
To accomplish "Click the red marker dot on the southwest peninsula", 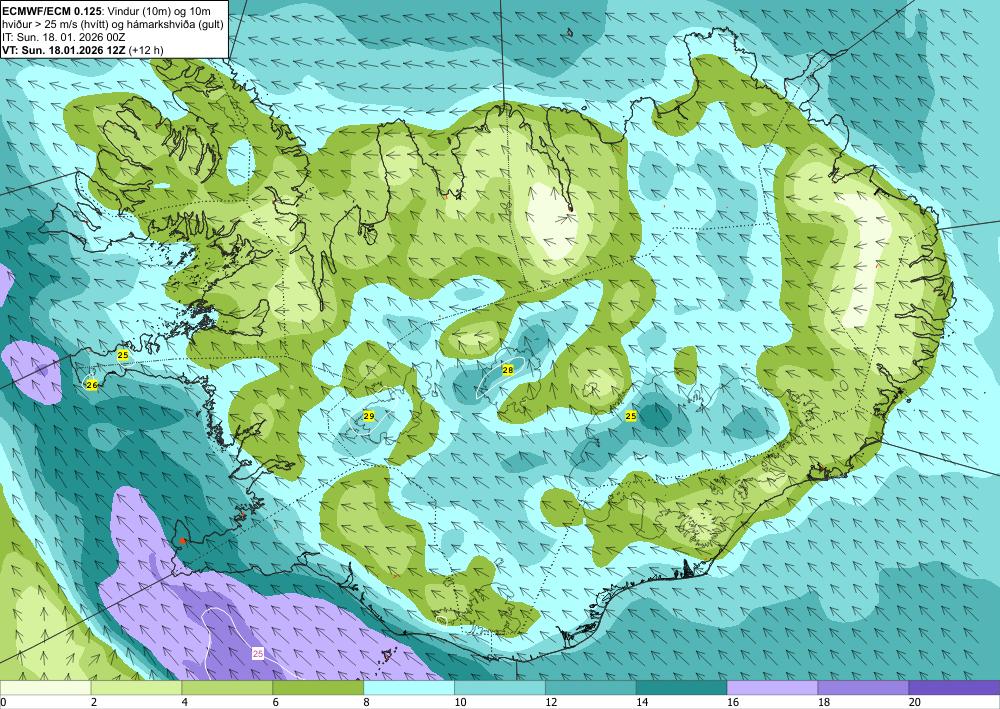I will [183, 541].
